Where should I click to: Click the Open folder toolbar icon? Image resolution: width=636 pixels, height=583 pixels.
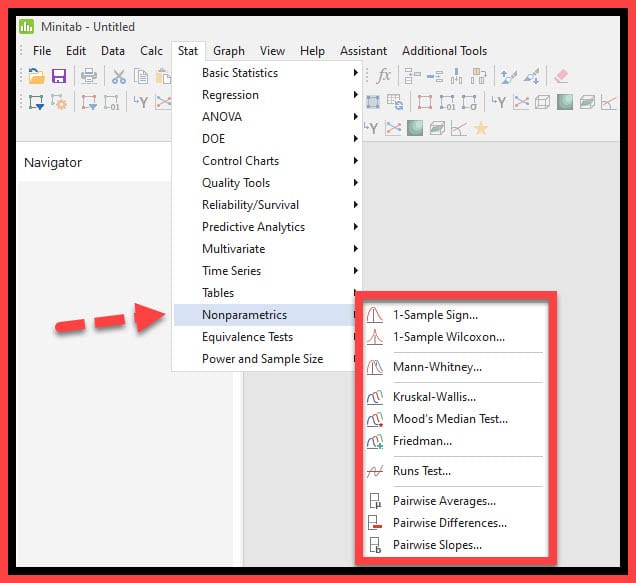(36, 76)
